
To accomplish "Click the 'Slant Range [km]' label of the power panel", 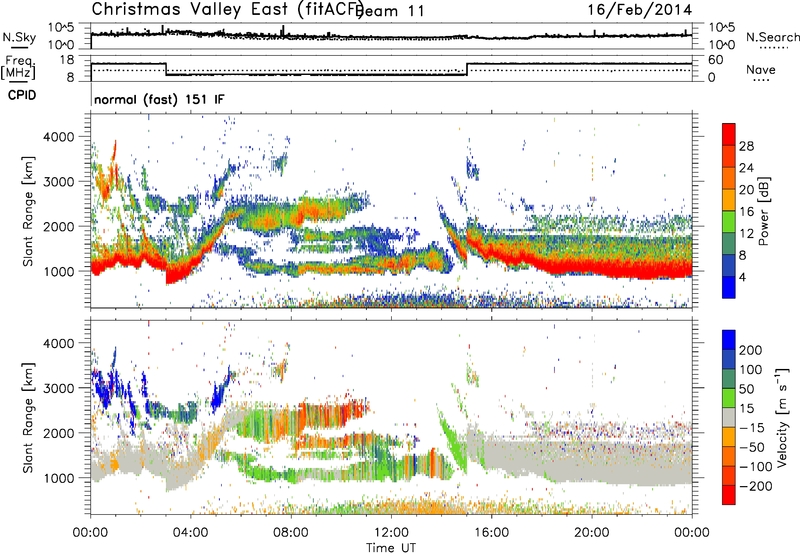I will (28, 211).
